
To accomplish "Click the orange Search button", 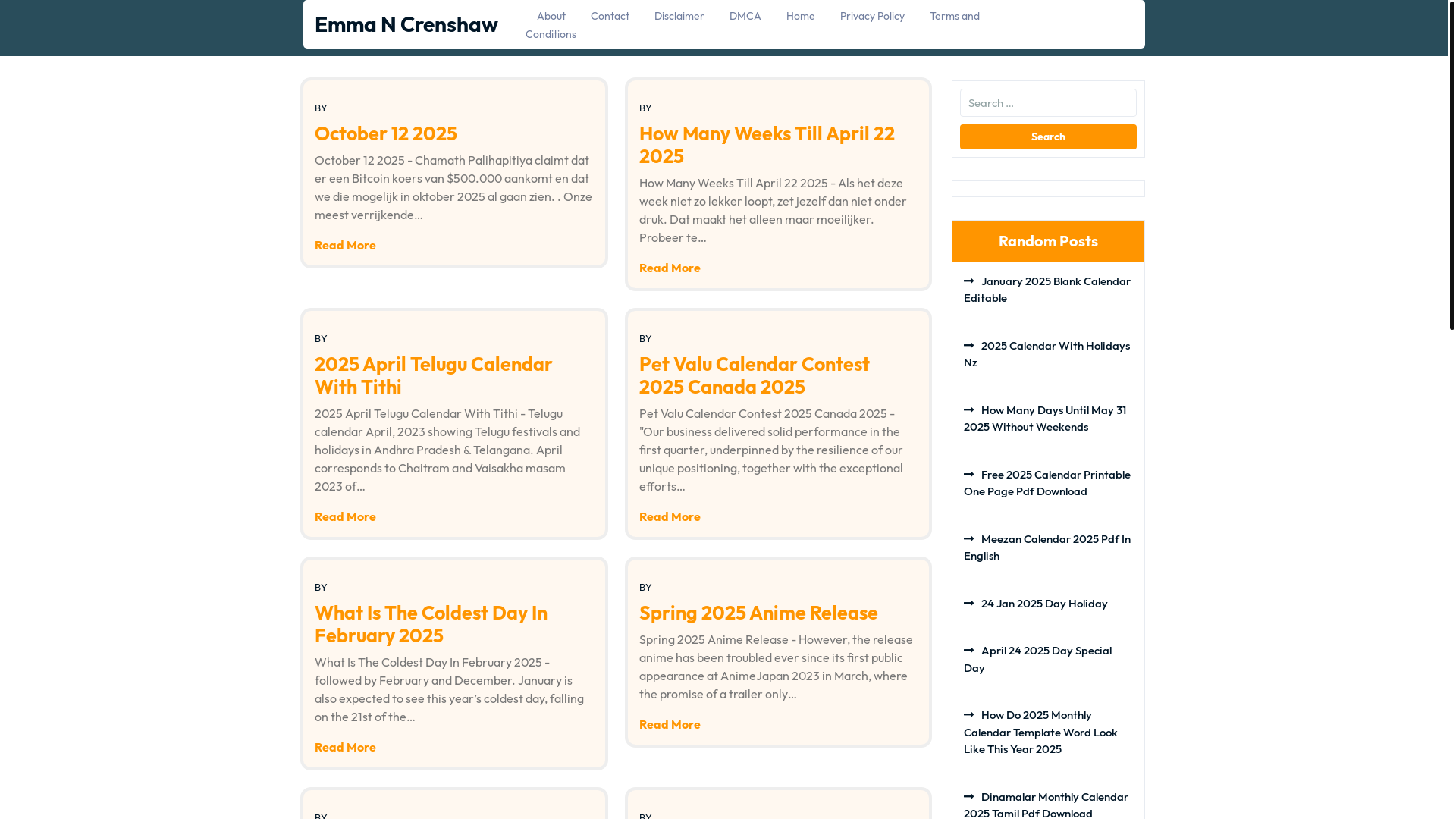I will tap(1048, 137).
